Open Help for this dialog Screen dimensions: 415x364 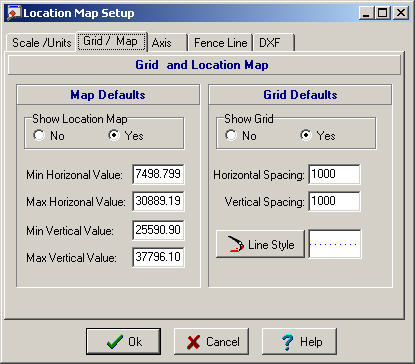click(299, 341)
